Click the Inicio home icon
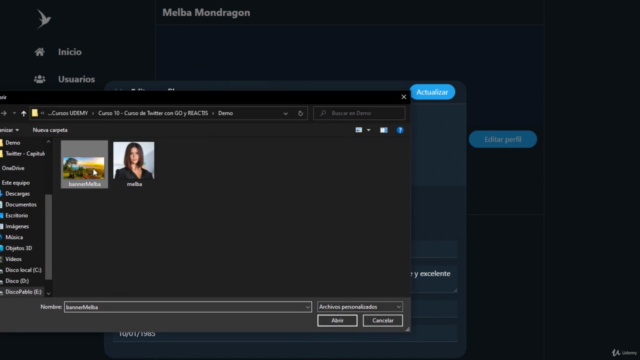640x360 pixels. point(40,52)
